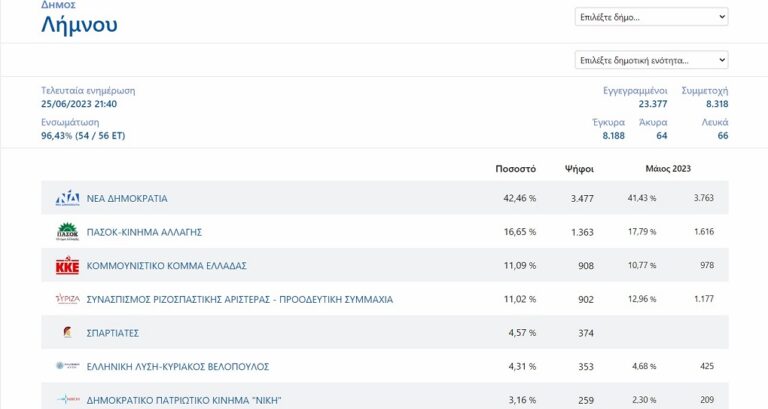The height and width of the screenshot is (409, 768).
Task: Click the 1.363 votes for ΠΑΣΟΚ
Action: tap(582, 232)
